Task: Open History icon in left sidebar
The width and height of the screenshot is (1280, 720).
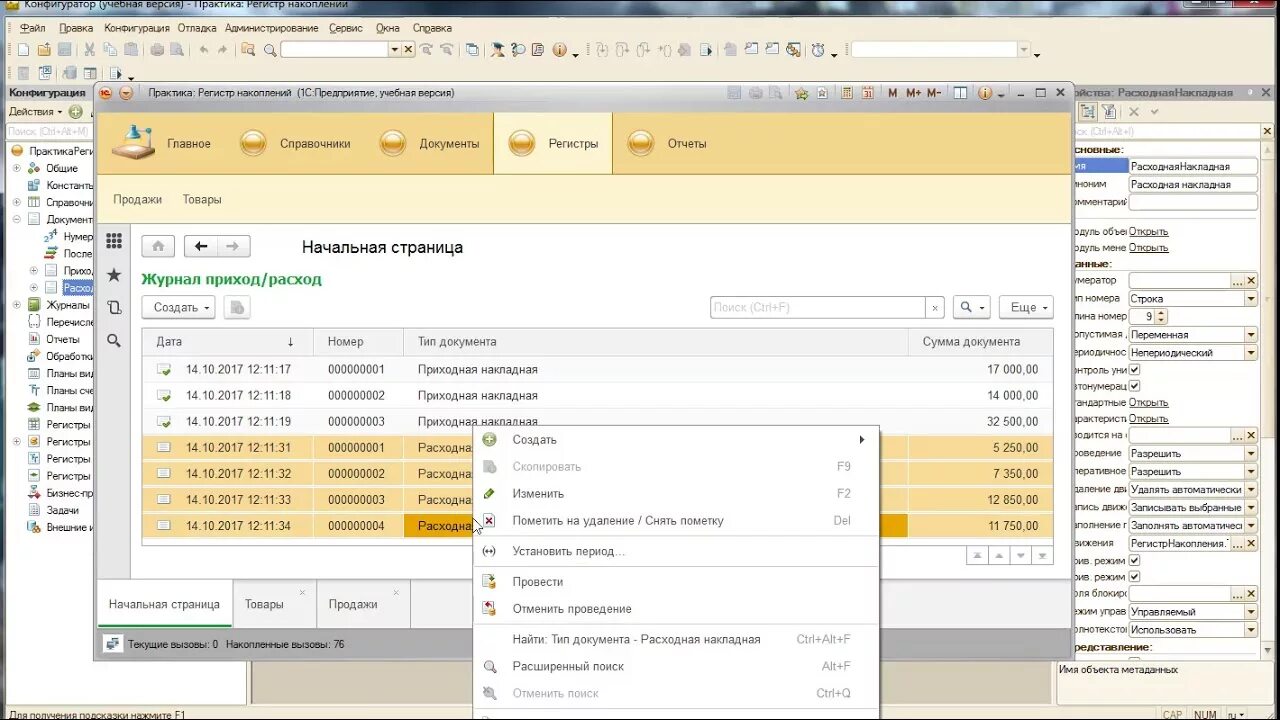Action: click(x=114, y=307)
